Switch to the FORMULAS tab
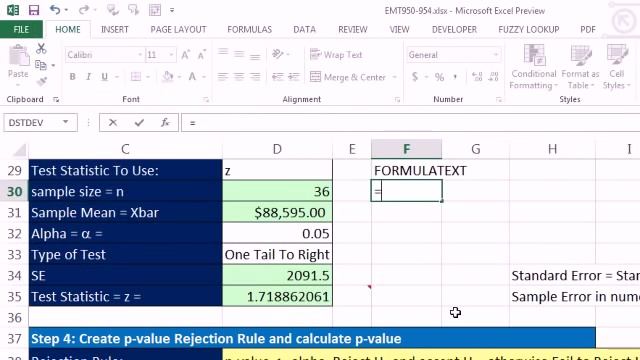Viewport: 640px width, 360px height. pos(249,29)
